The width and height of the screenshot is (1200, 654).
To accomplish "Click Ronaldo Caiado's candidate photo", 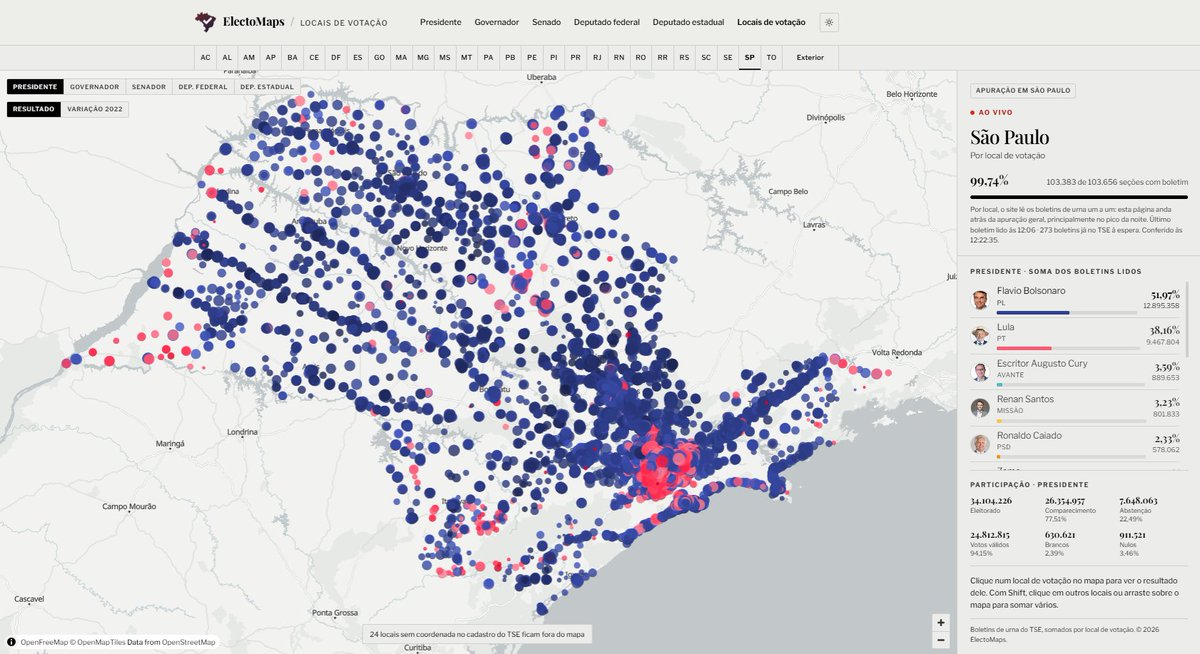I will point(980,444).
